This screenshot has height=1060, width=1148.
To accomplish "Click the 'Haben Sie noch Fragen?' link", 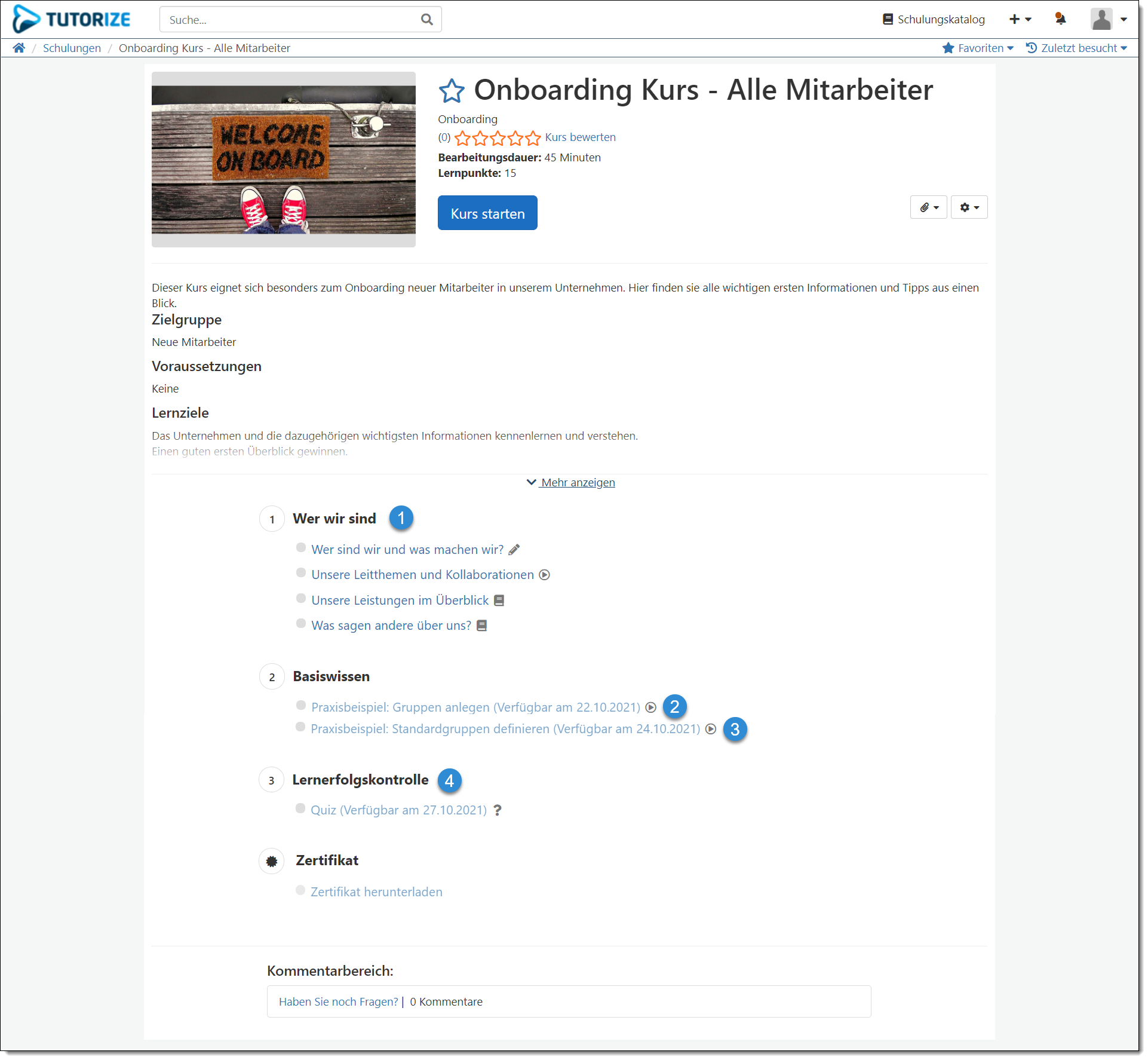I will [338, 1001].
